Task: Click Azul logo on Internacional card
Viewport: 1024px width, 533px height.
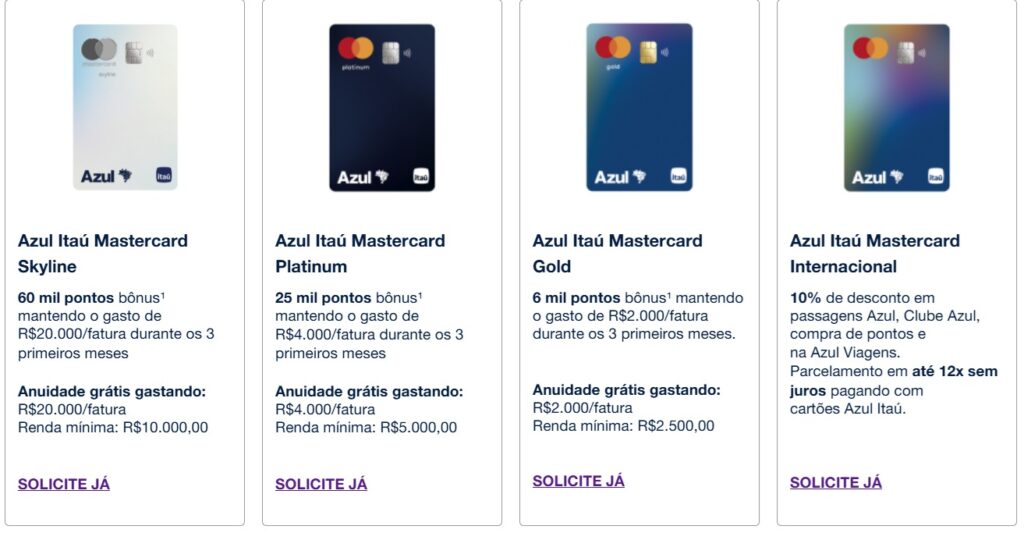Action: tap(875, 177)
